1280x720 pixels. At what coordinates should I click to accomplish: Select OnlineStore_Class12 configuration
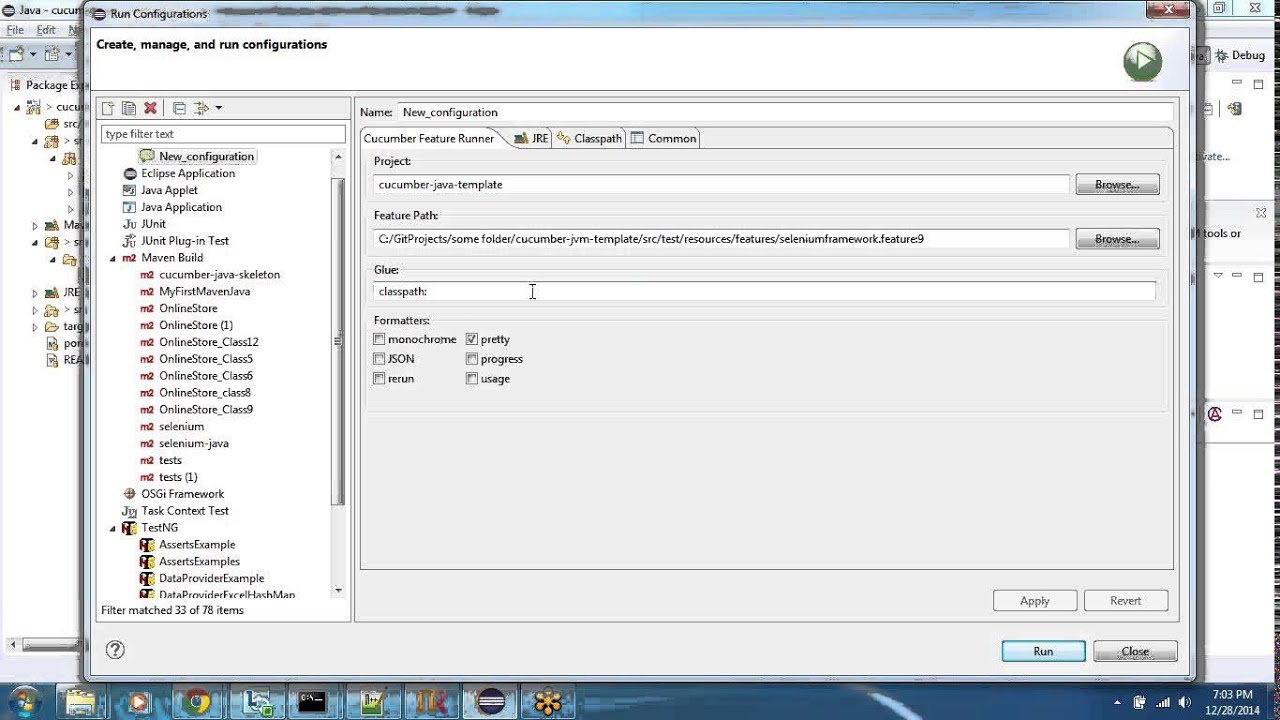[x=208, y=342]
